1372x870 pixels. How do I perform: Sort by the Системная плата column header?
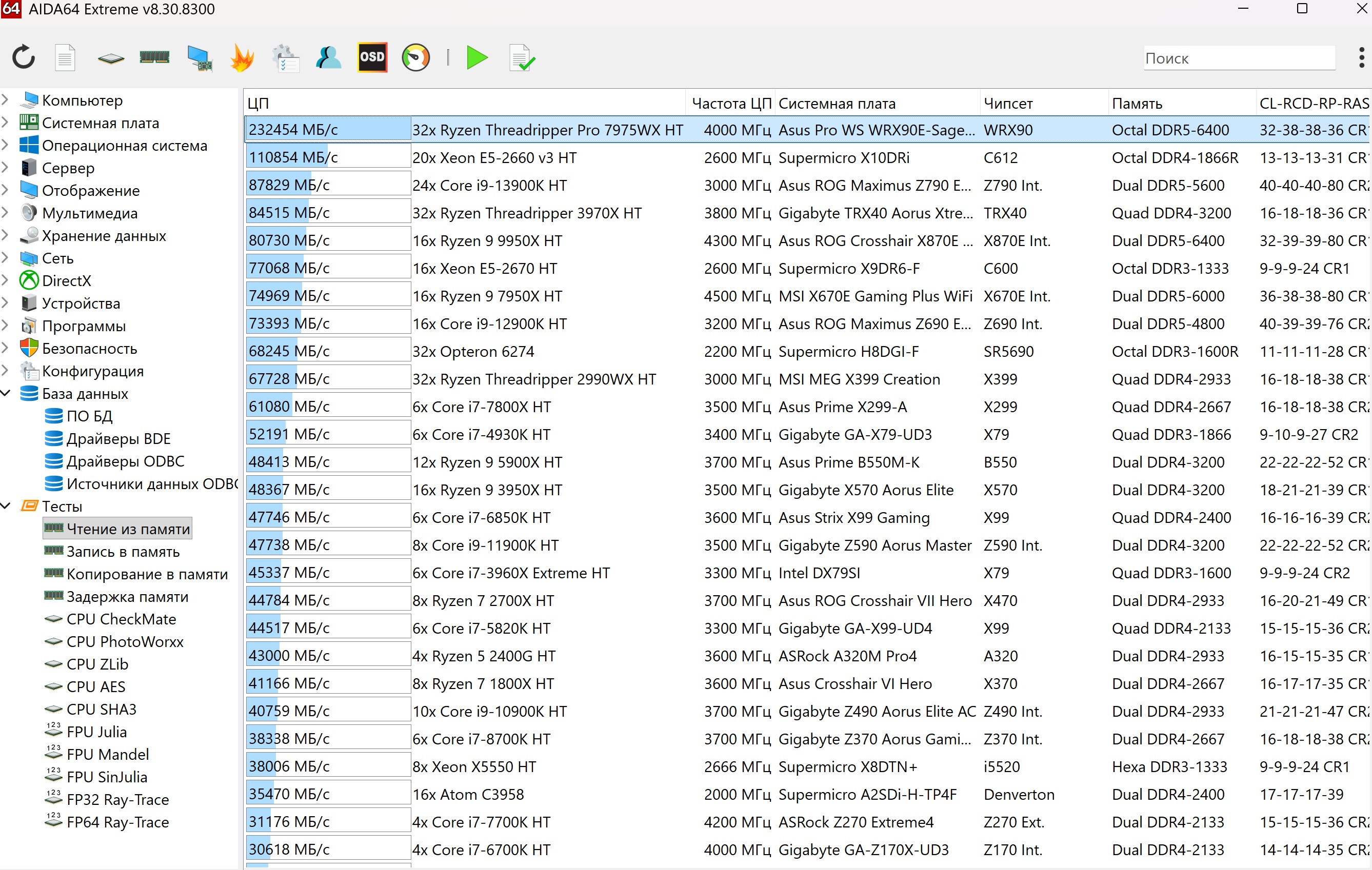pos(878,103)
